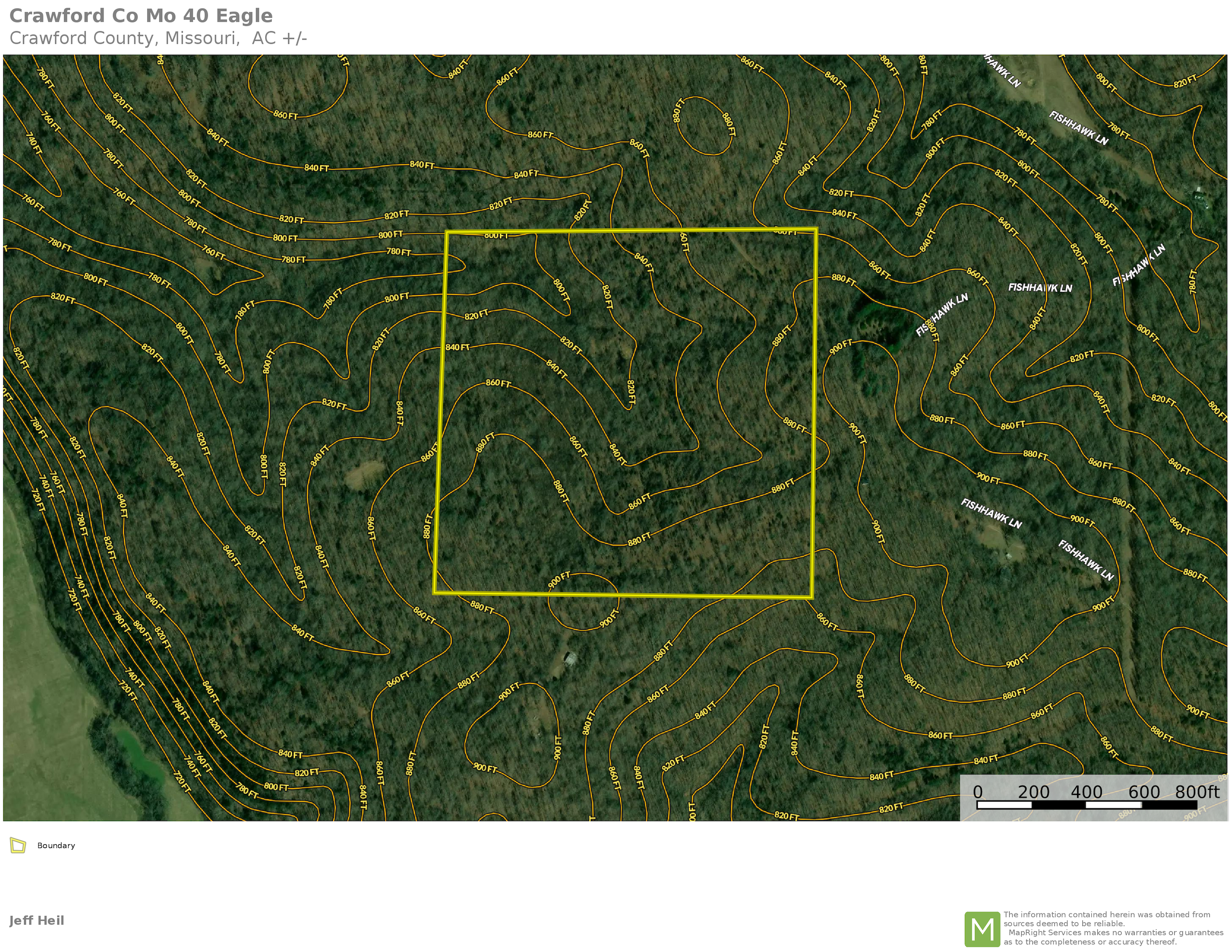Click the Boundary legend label
Screen dimensions: 1232x952
(56, 845)
